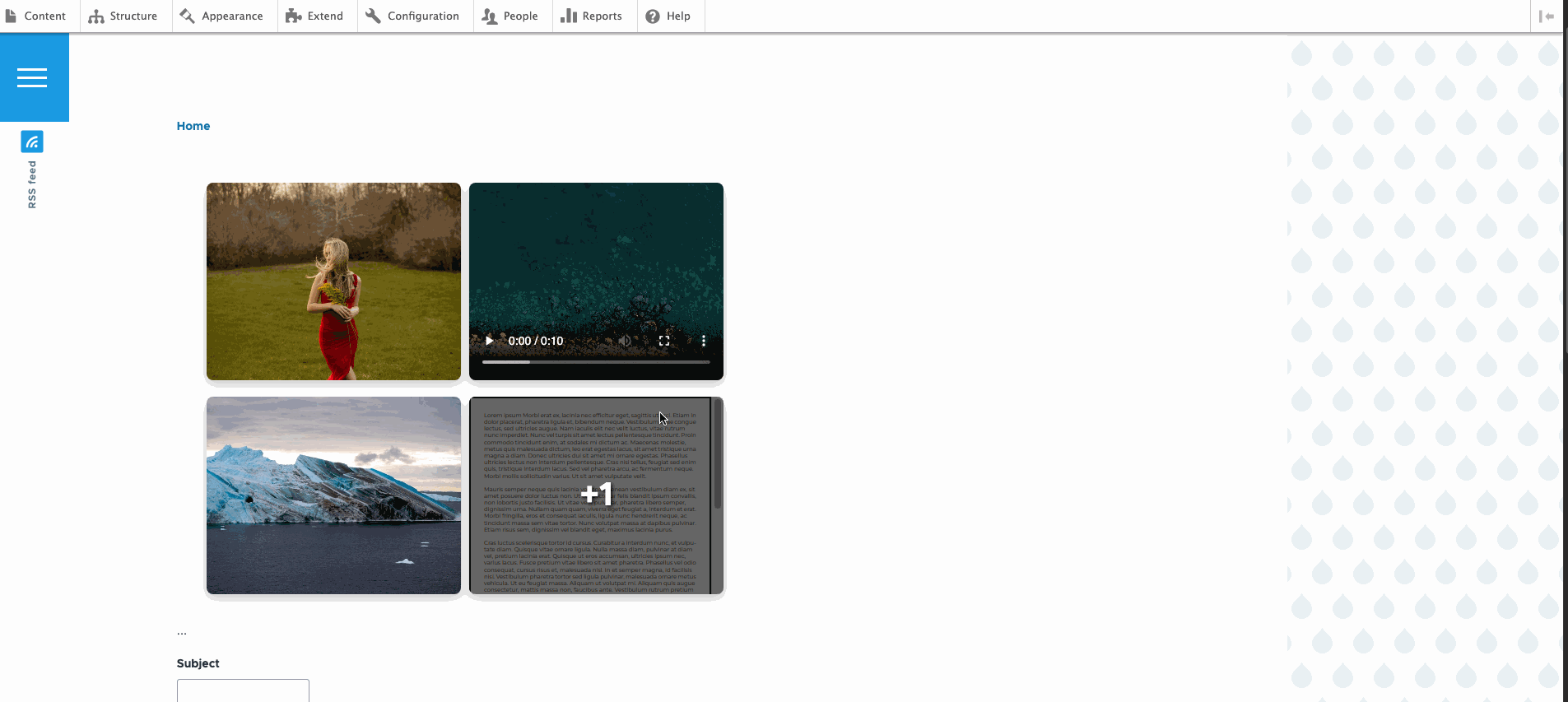Open video more options menu
Viewport: 1568px width, 702px height.
[703, 341]
